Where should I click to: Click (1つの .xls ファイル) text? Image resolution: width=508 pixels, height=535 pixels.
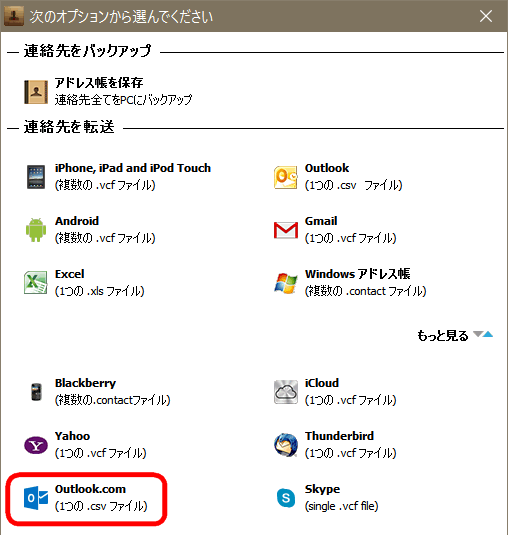click(x=100, y=291)
